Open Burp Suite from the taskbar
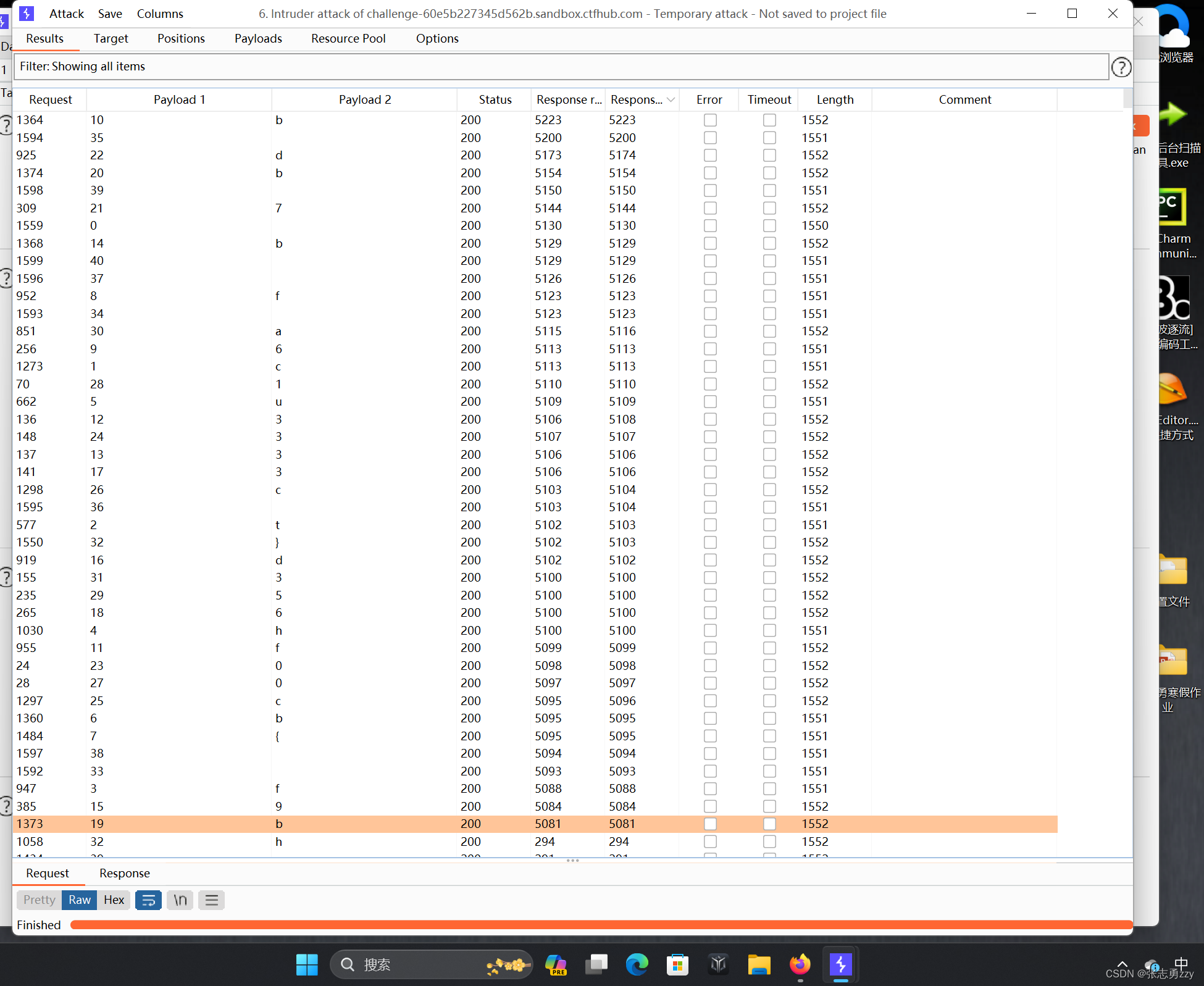The height and width of the screenshot is (986, 1204). (840, 964)
